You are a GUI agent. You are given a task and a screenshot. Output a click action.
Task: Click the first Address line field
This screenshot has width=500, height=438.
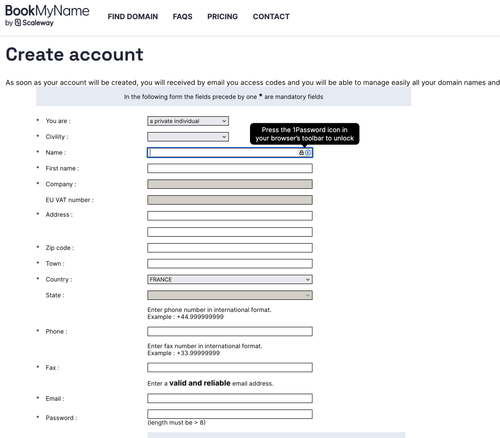click(x=230, y=216)
